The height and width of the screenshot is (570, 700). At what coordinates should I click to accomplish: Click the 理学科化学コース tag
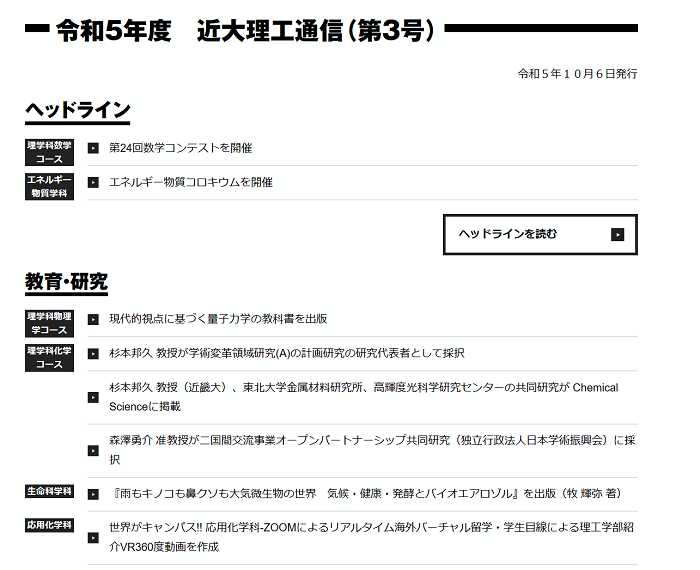point(49,358)
